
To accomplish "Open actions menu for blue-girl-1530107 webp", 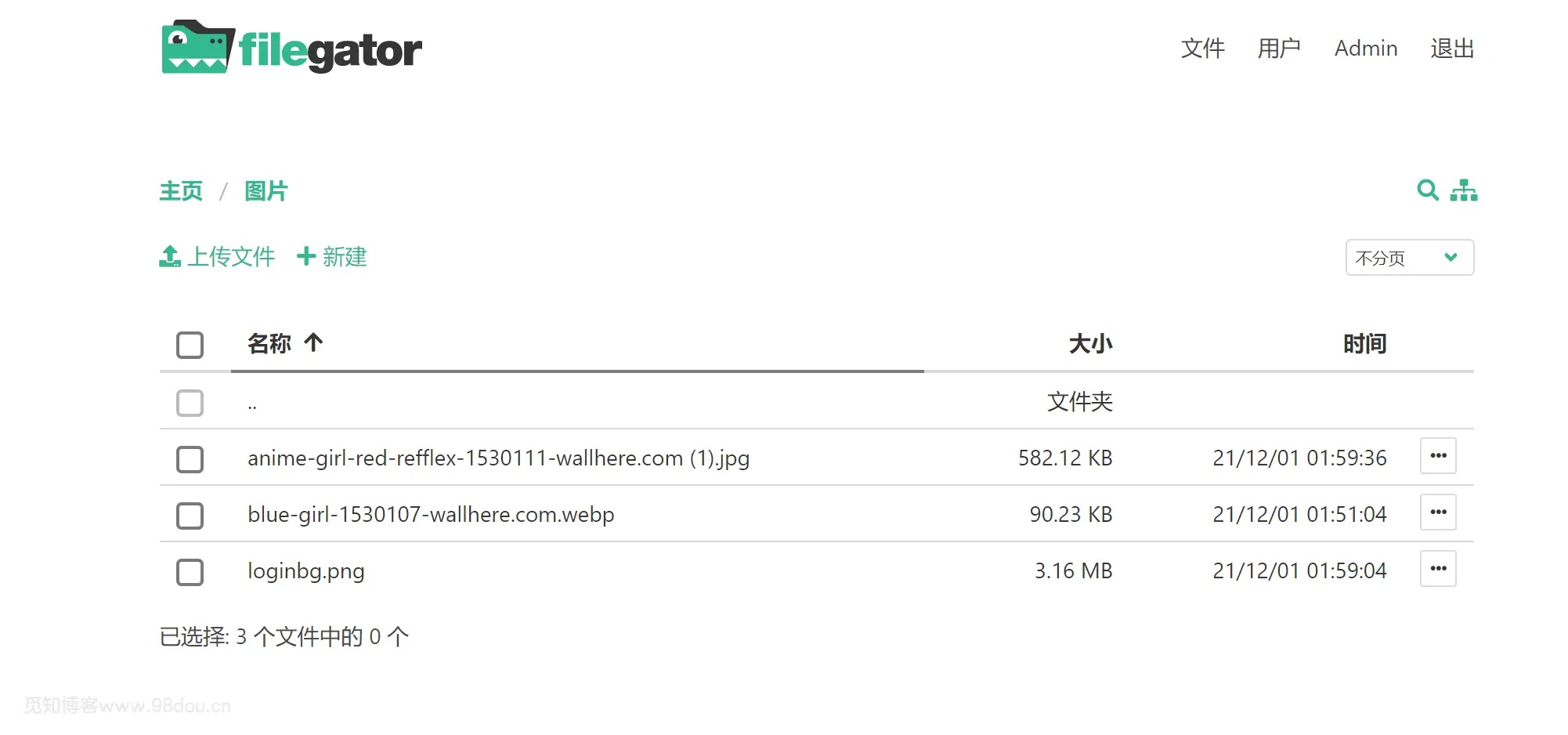I will (x=1437, y=512).
